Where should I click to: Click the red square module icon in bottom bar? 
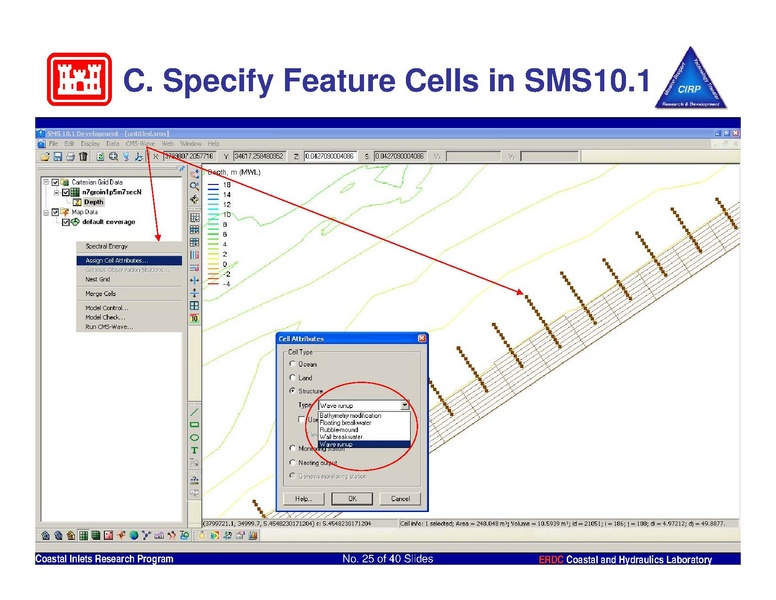tap(108, 535)
